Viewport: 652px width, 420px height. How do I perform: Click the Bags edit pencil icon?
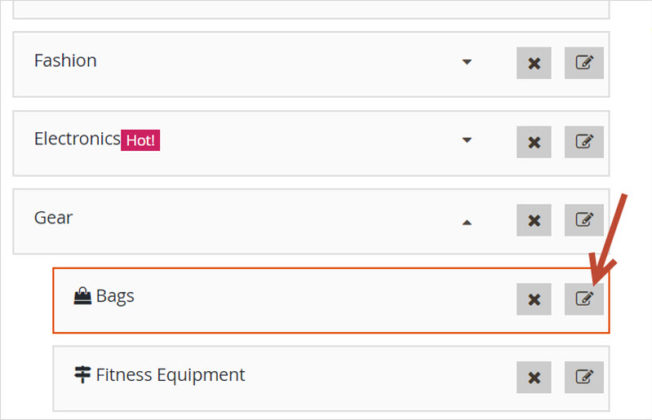point(584,299)
